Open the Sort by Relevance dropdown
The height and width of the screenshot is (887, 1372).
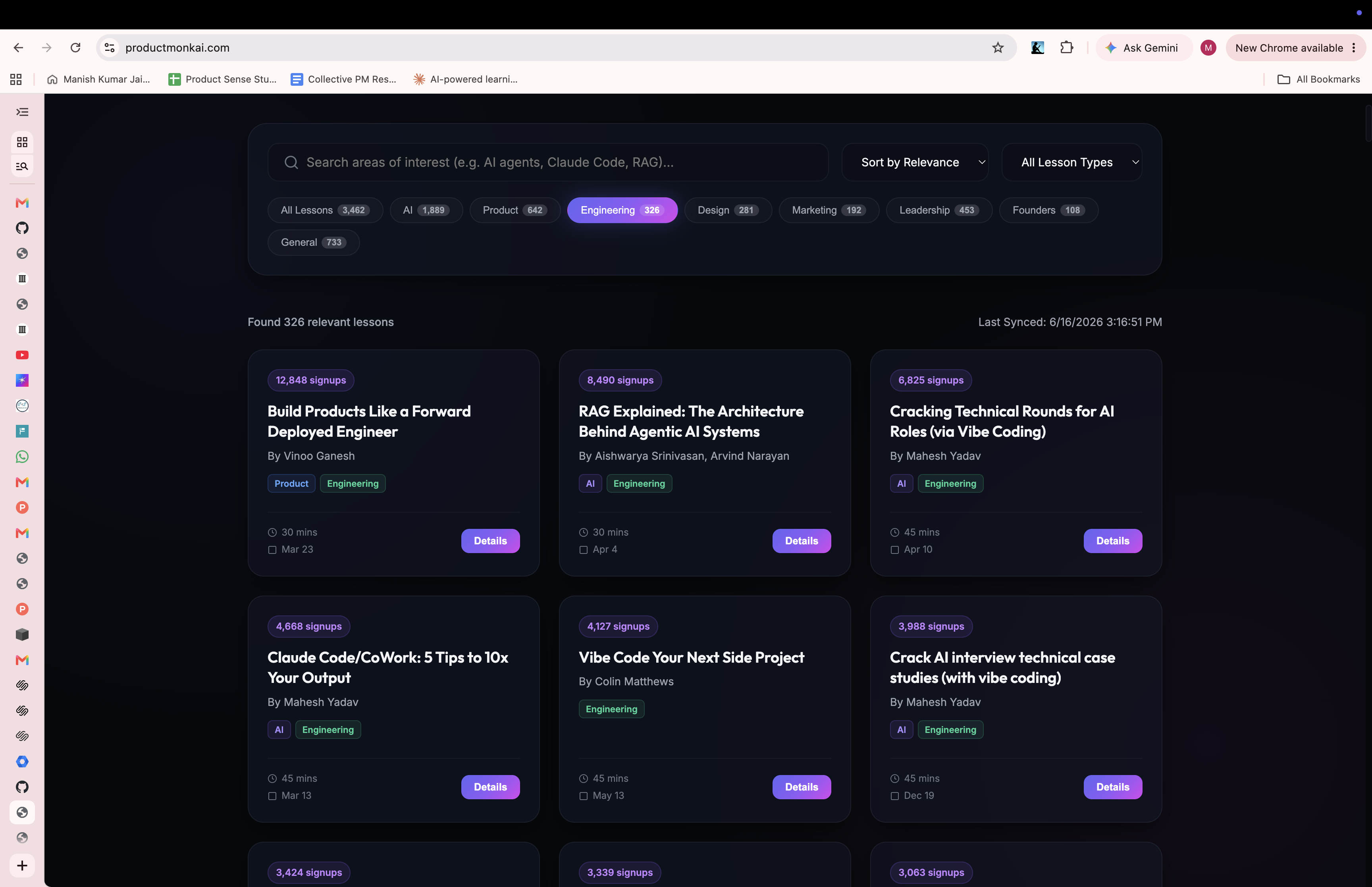point(914,162)
